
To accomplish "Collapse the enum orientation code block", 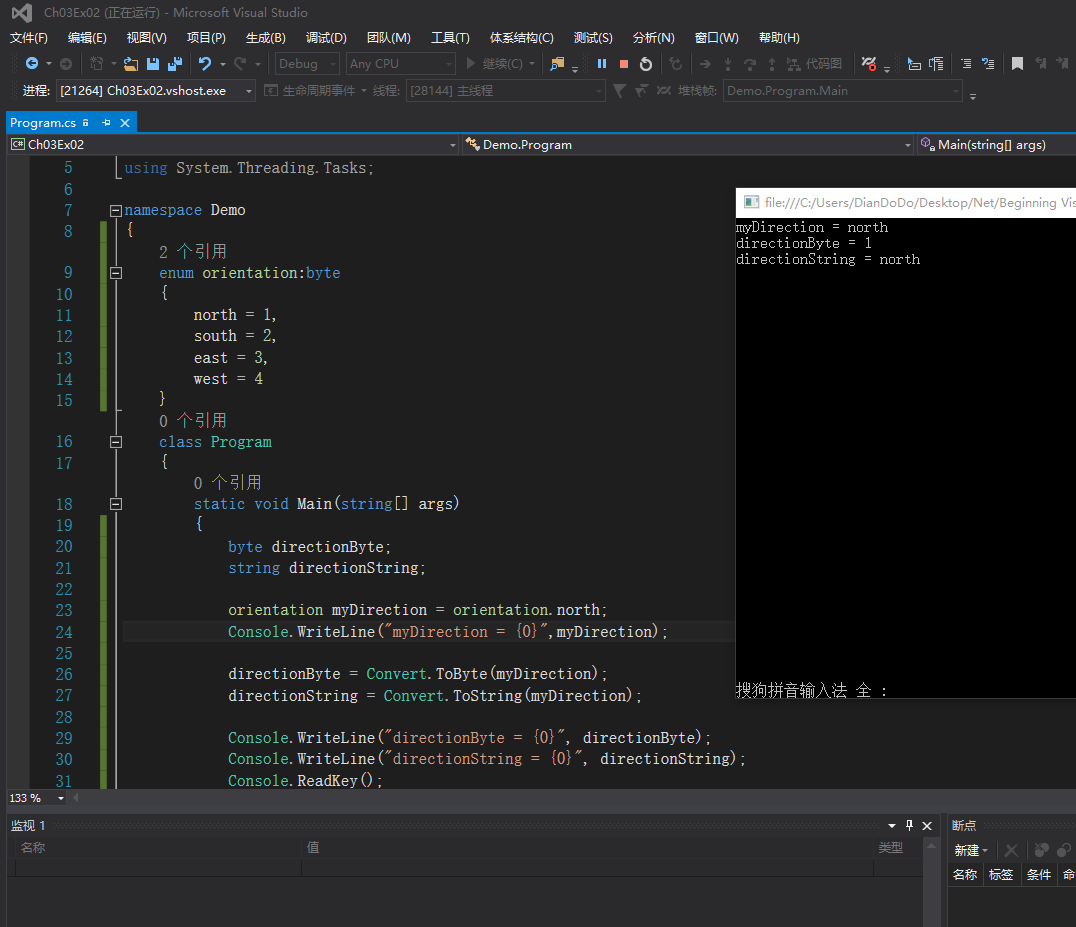I will pyautogui.click(x=116, y=273).
